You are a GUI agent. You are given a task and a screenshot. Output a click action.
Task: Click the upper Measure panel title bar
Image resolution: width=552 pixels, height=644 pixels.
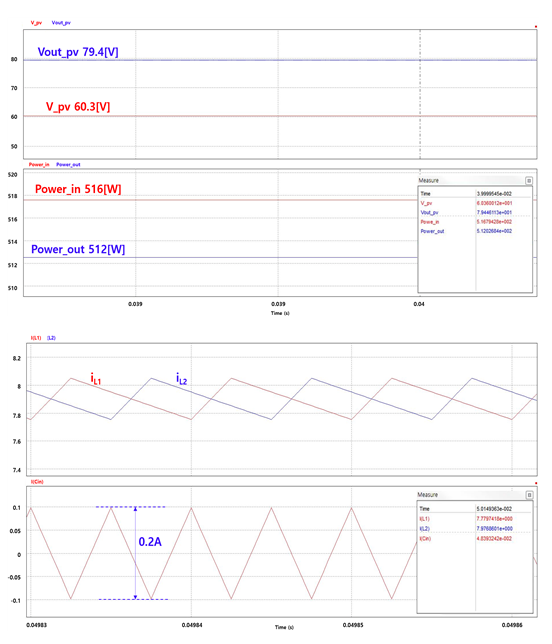pyautogui.click(x=471, y=181)
